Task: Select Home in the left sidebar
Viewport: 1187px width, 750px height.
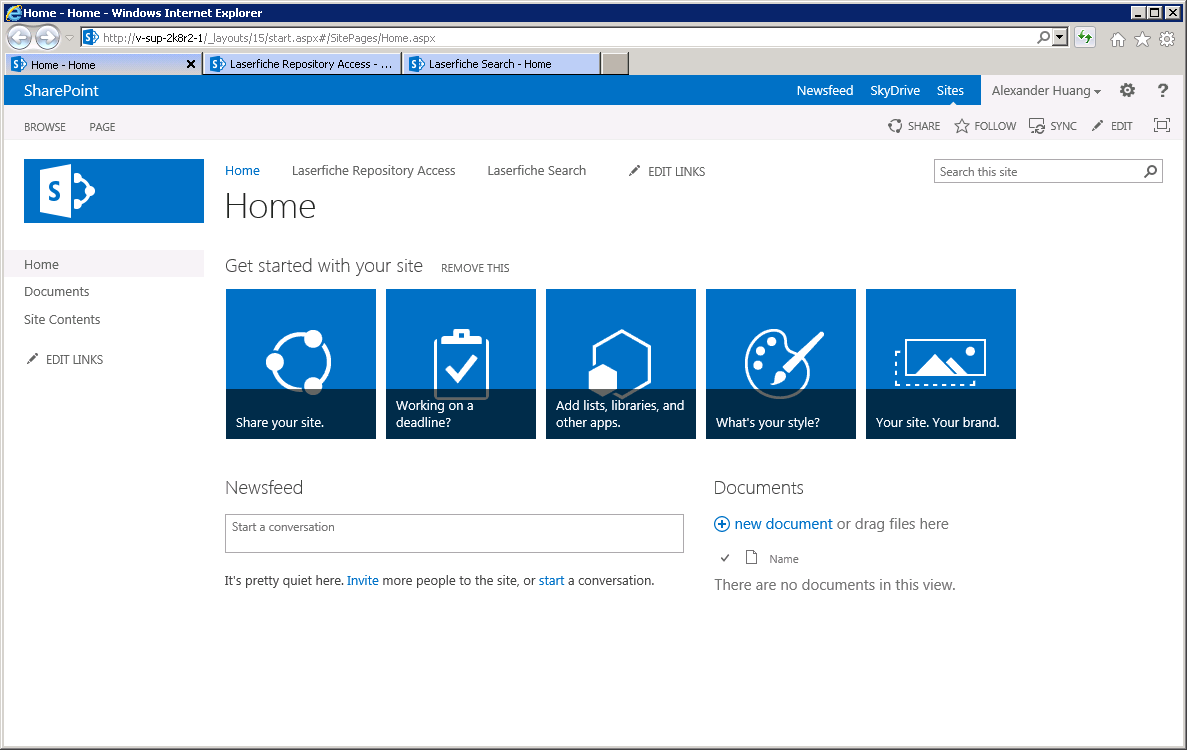Action: [x=104, y=264]
